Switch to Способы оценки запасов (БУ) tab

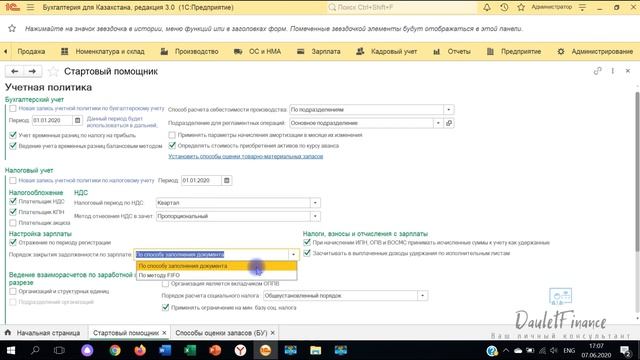click(x=221, y=333)
